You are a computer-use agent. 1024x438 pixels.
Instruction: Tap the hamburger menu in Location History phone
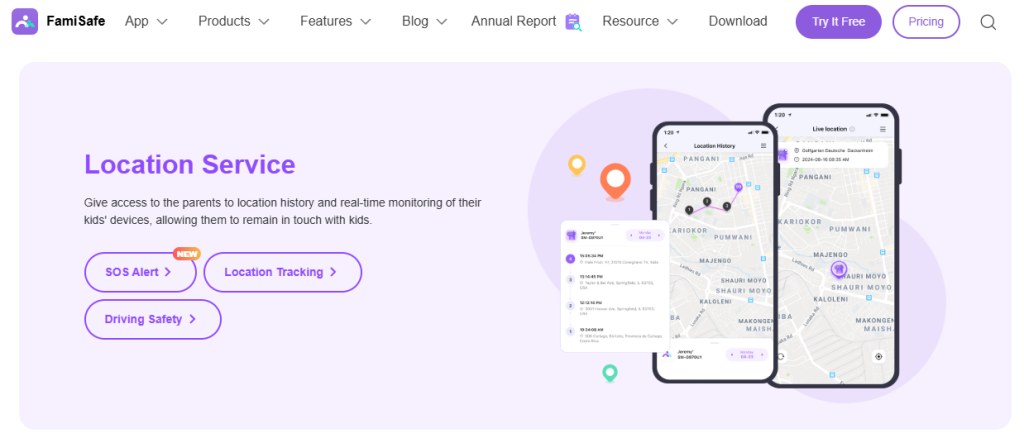pyautogui.click(x=763, y=146)
